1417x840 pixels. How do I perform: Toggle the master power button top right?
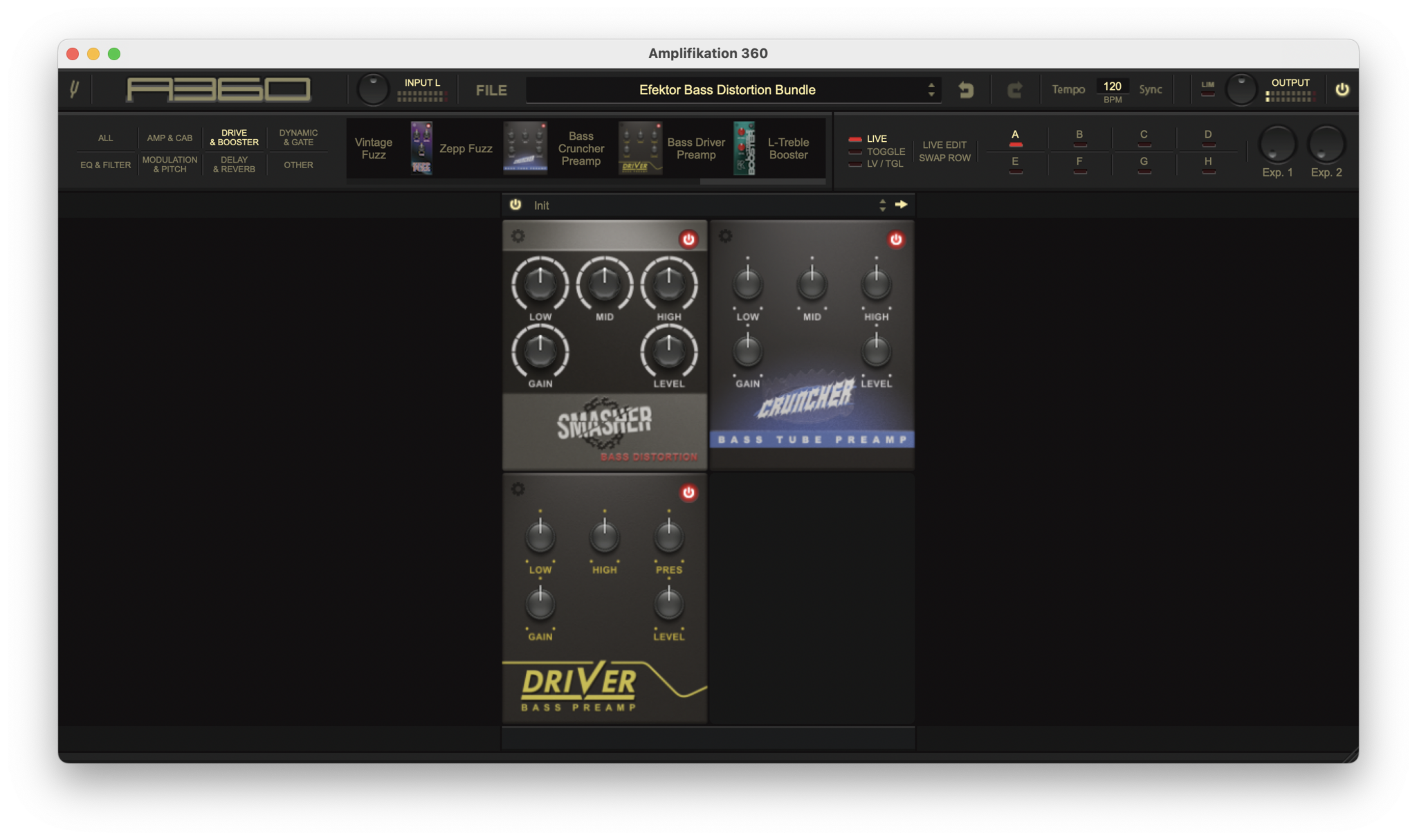pyautogui.click(x=1342, y=89)
